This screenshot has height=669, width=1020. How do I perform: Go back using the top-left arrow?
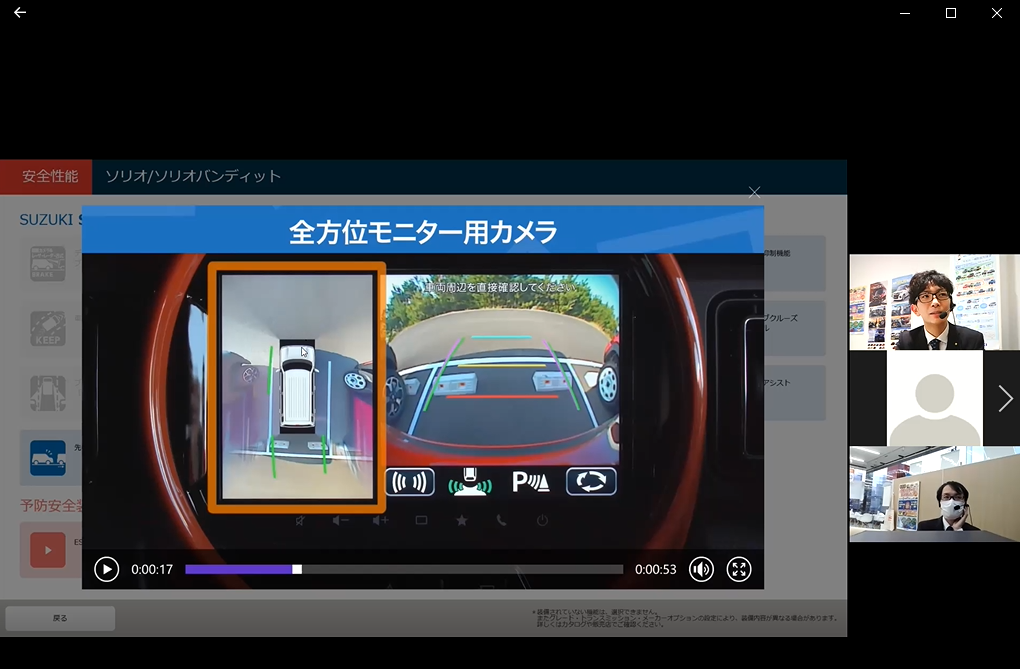20,12
